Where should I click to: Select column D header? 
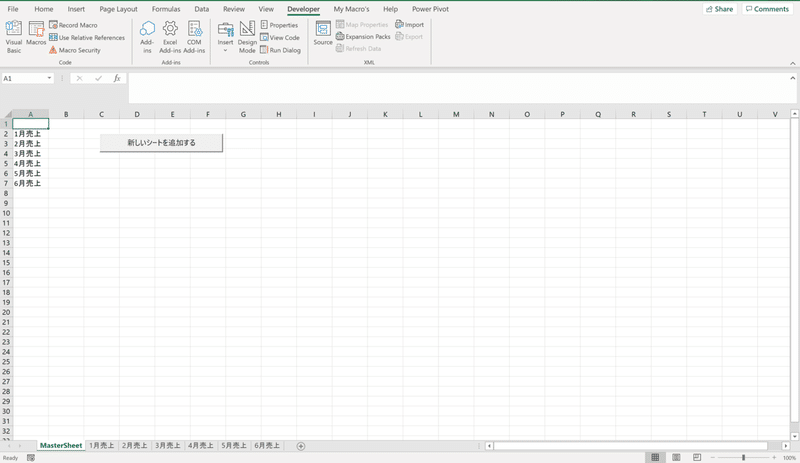pyautogui.click(x=137, y=114)
